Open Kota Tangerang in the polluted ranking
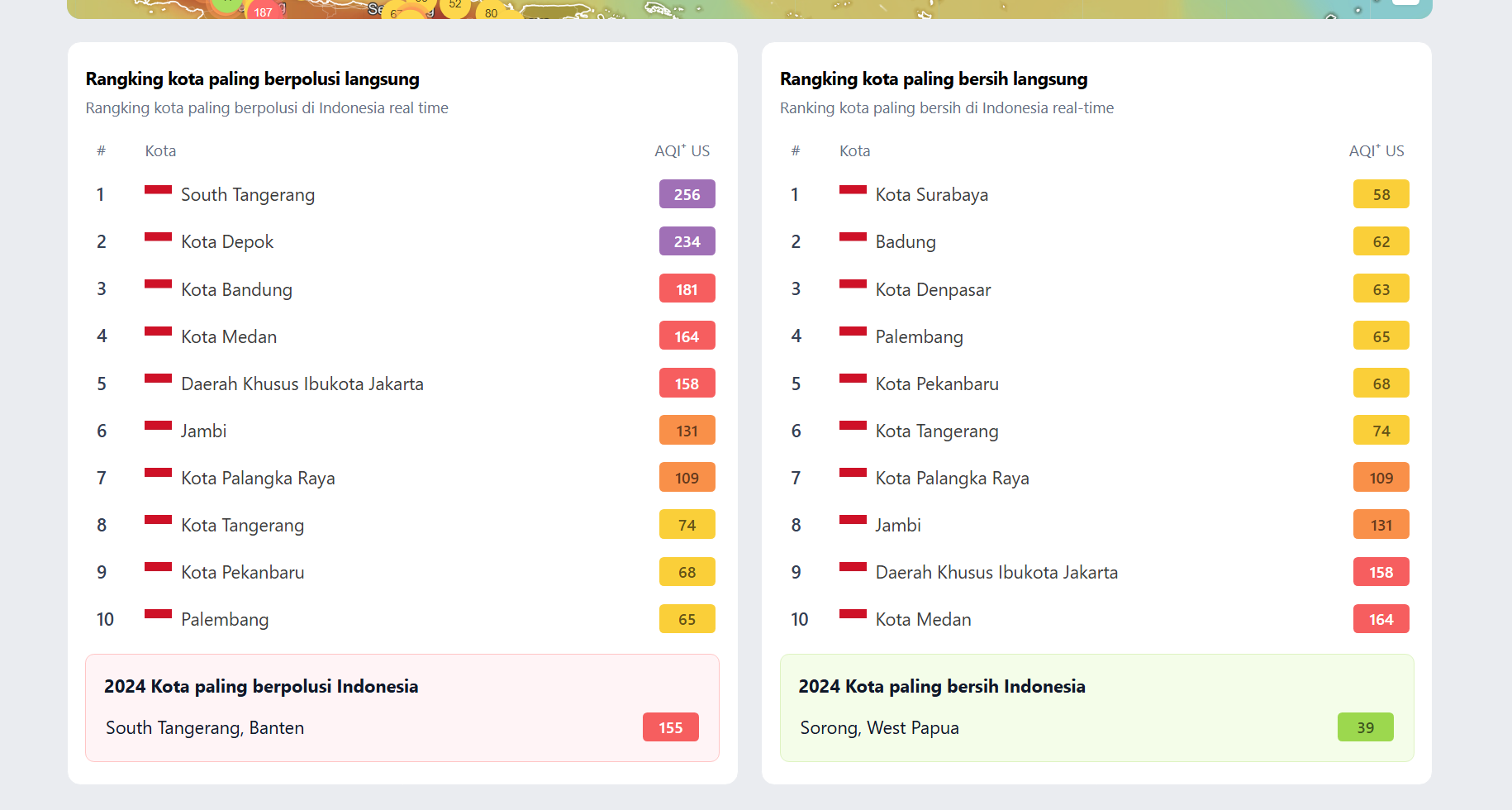 (x=242, y=525)
